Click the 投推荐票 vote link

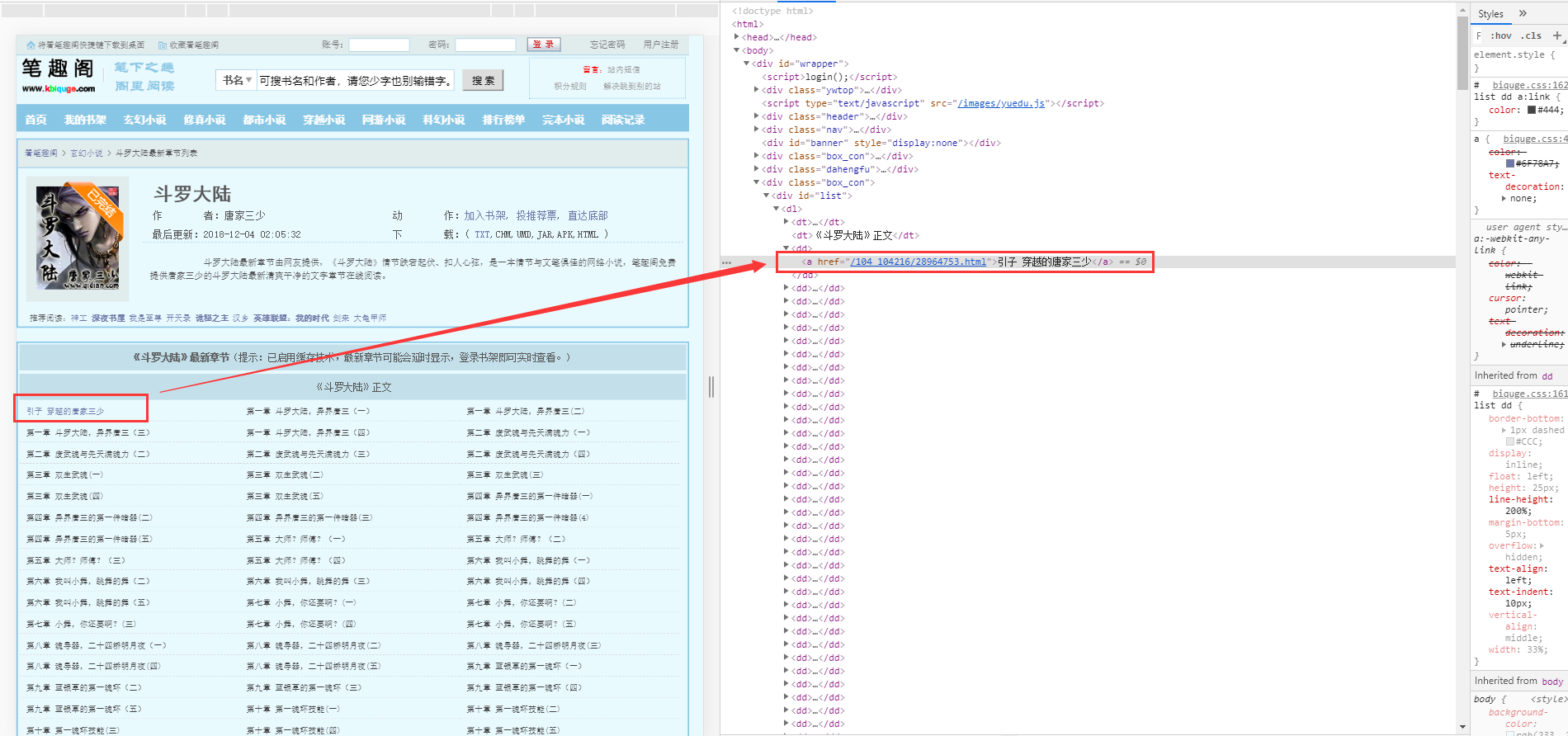[x=537, y=215]
